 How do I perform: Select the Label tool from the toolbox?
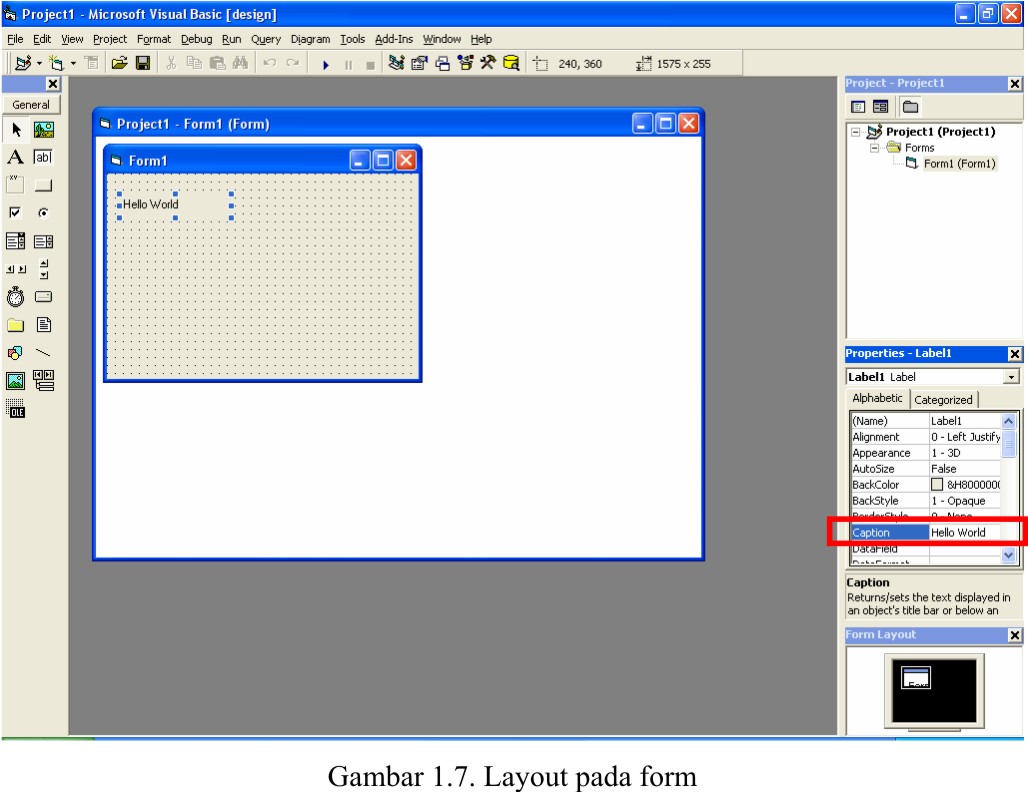click(x=15, y=156)
